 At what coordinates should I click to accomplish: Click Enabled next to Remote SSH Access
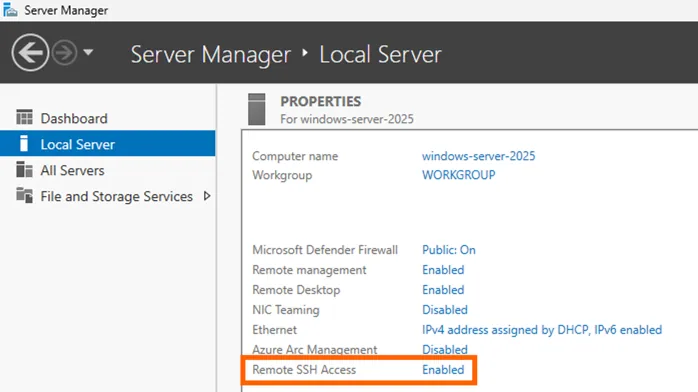443,370
